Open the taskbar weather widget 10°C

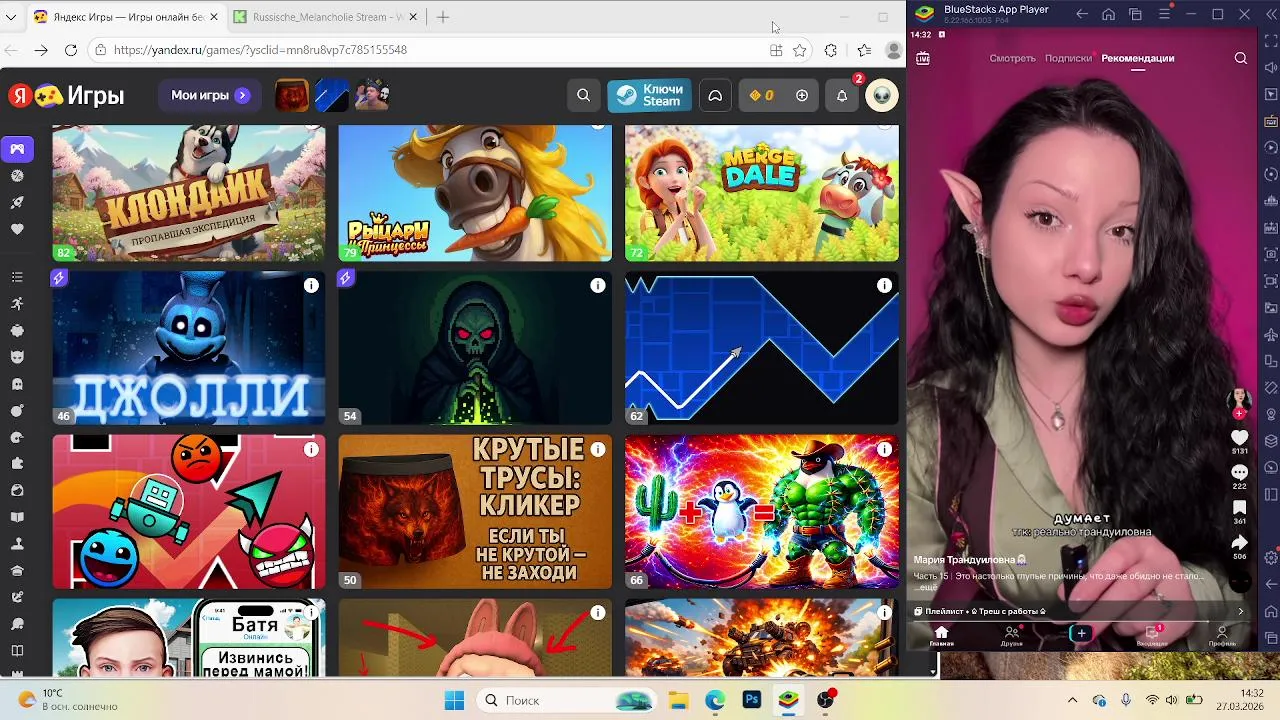68,700
